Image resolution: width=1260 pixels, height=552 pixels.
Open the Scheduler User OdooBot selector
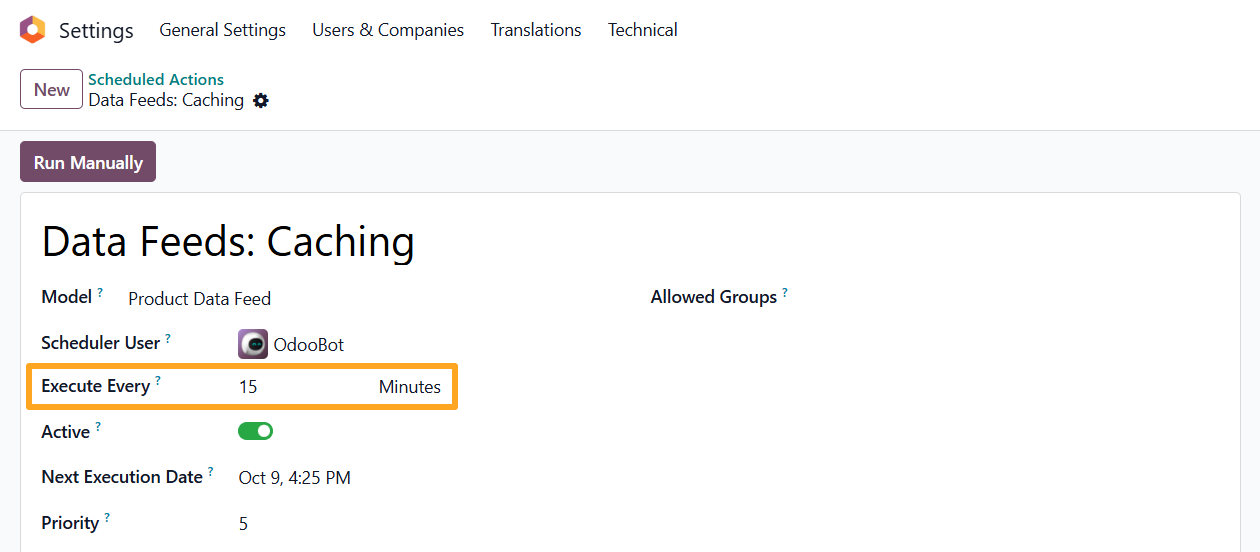(x=308, y=345)
